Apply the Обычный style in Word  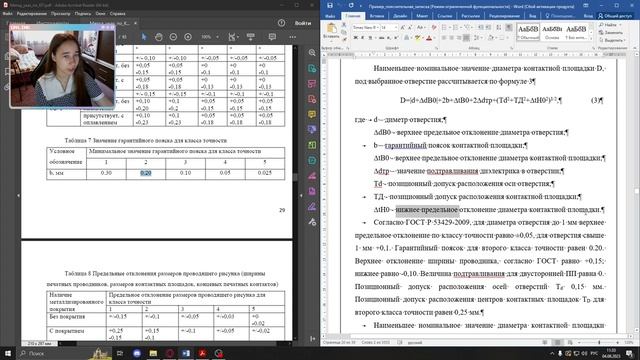click(x=528, y=31)
